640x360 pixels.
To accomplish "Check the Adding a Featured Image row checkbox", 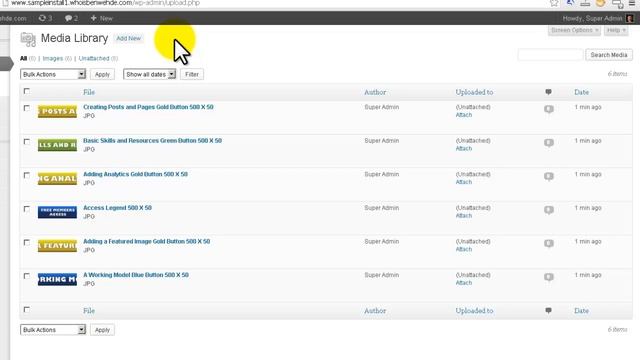I will (27, 242).
